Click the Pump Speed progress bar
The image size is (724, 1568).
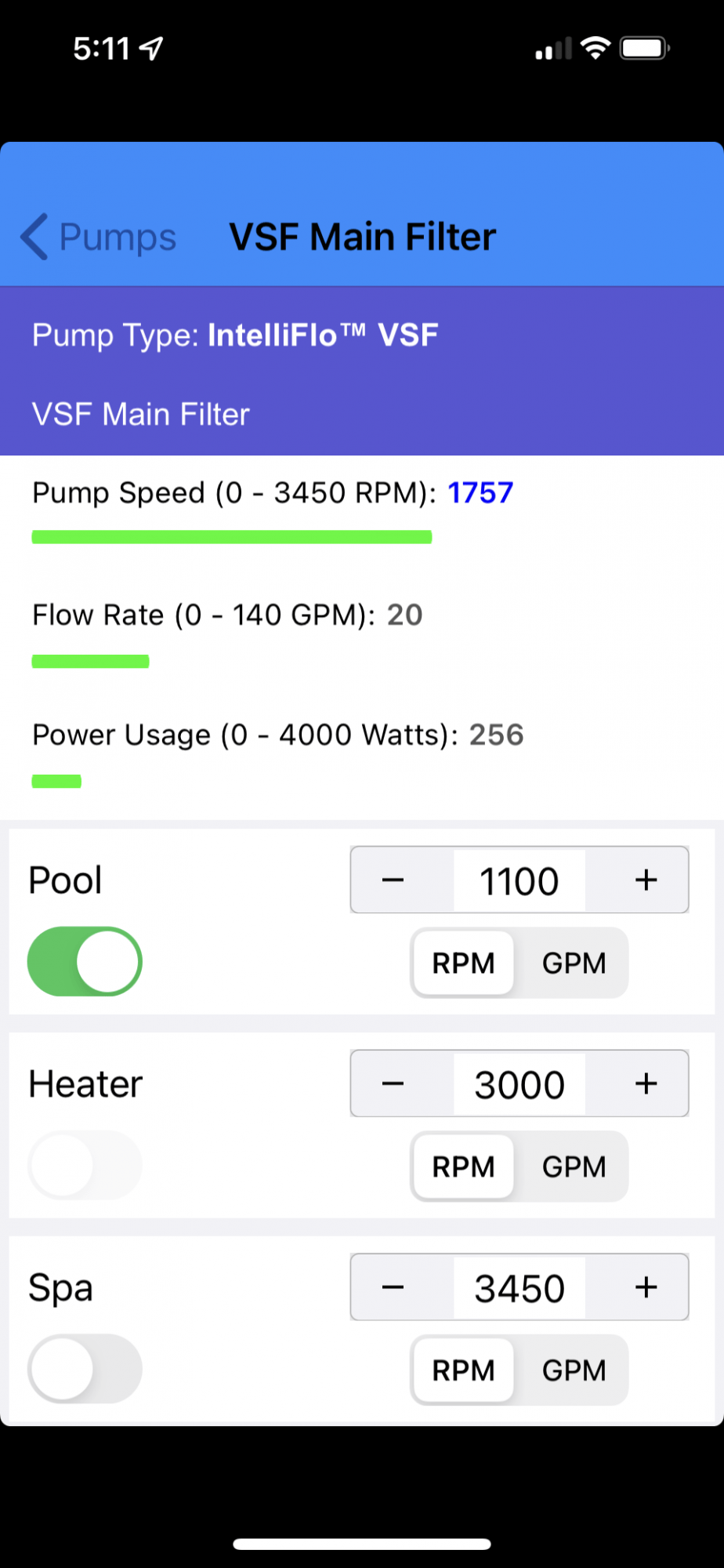[232, 537]
